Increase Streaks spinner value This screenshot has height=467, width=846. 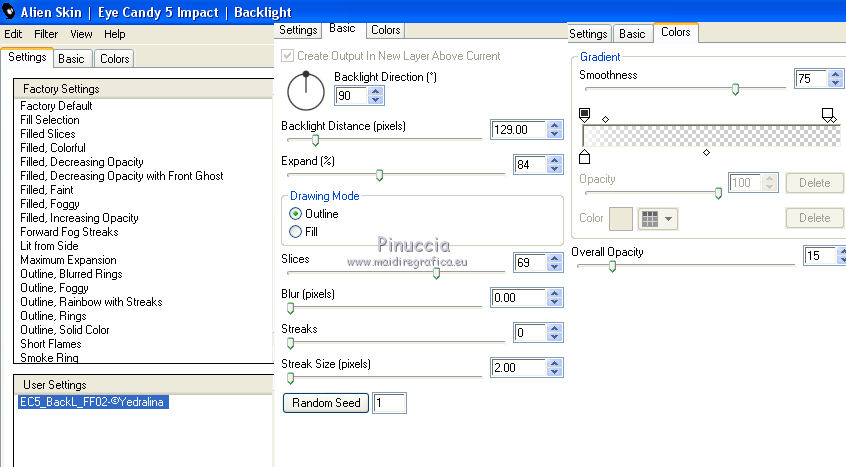point(554,328)
